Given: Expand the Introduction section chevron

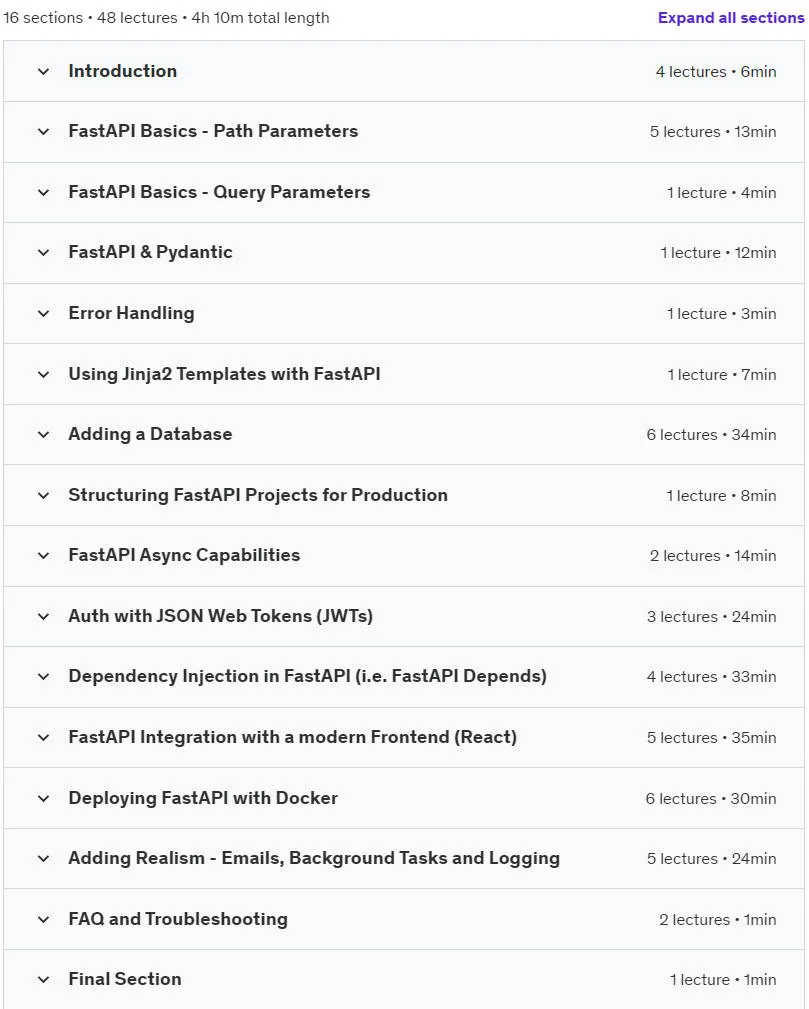Looking at the screenshot, I should point(43,71).
